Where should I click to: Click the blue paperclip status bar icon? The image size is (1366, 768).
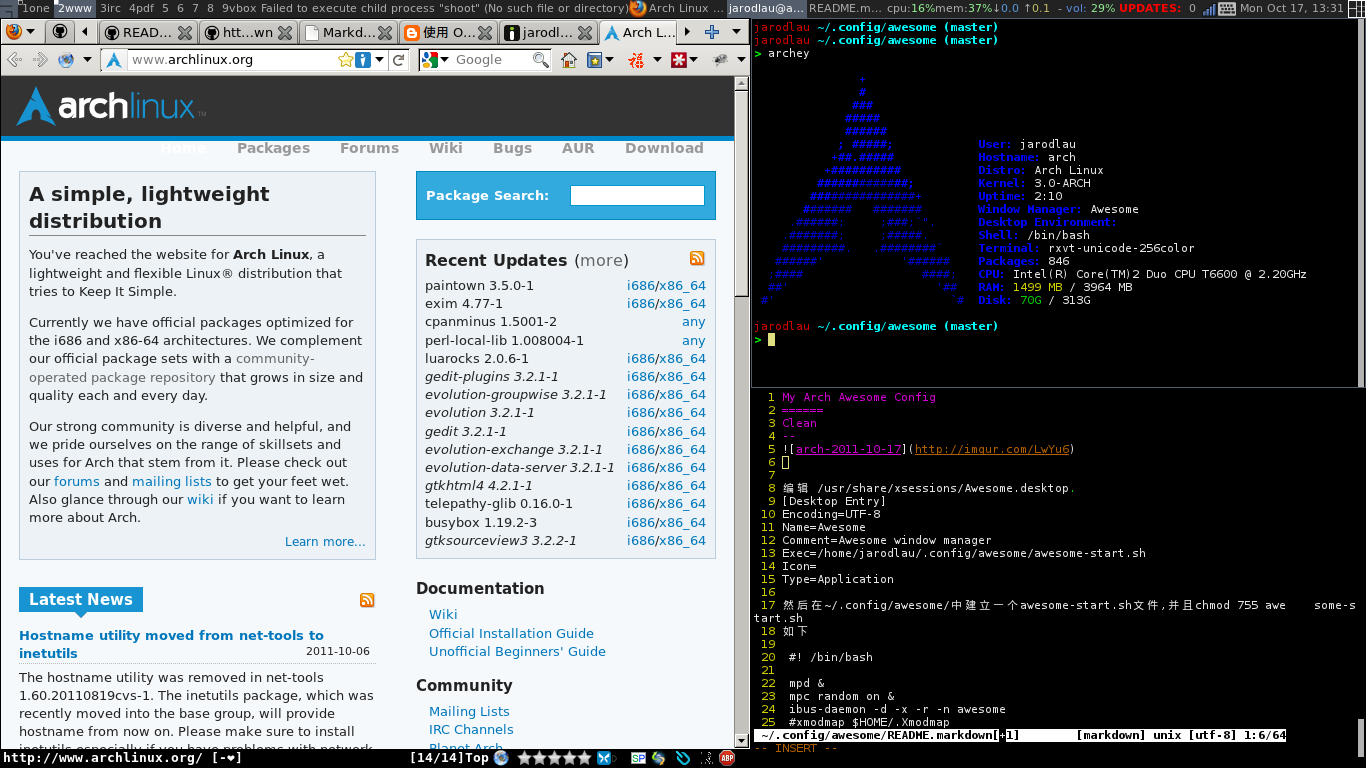683,758
